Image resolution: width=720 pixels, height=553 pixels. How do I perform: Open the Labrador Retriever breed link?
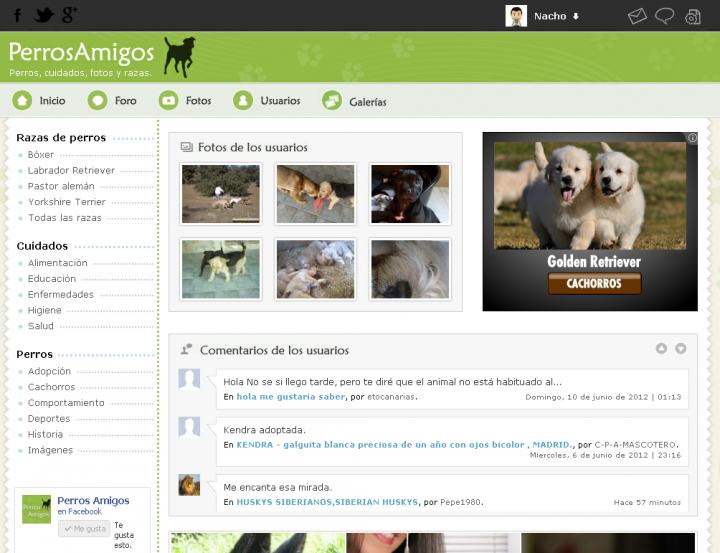click(x=71, y=171)
